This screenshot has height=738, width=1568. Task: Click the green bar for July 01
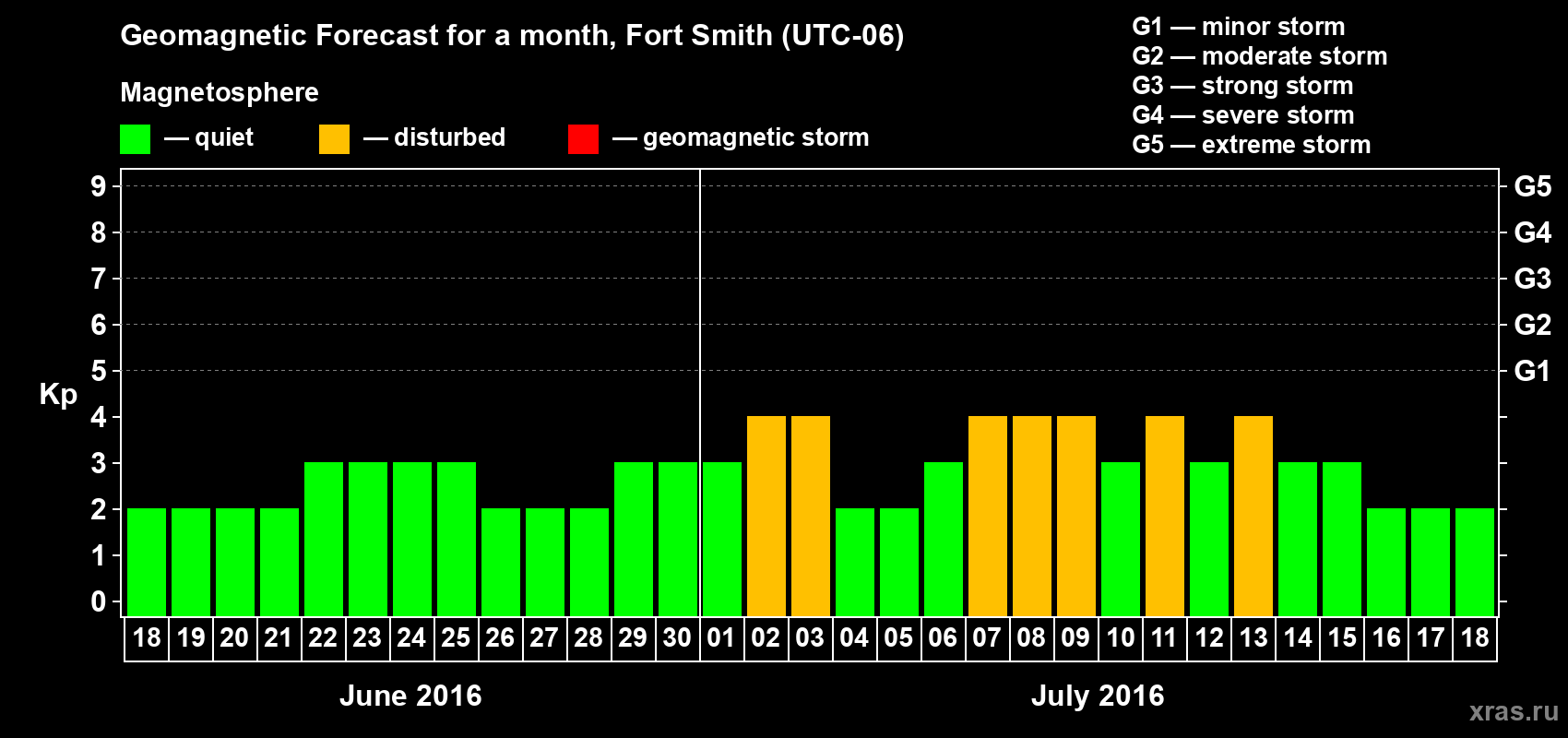tap(722, 539)
